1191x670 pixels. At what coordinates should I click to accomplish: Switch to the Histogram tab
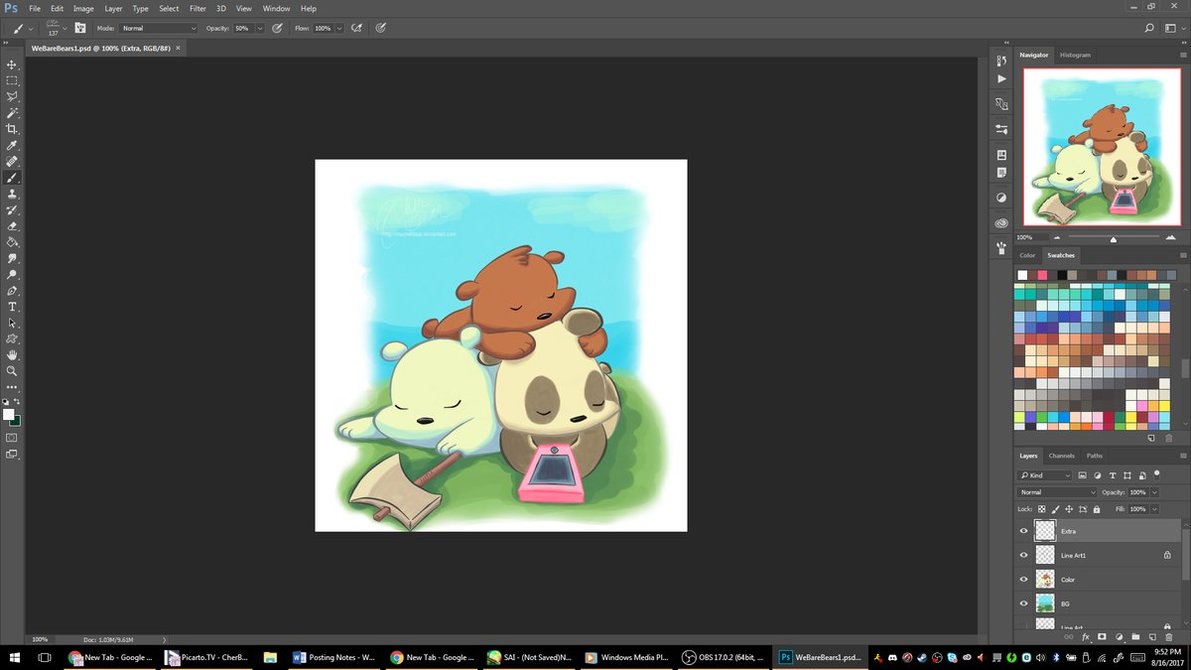[1075, 55]
